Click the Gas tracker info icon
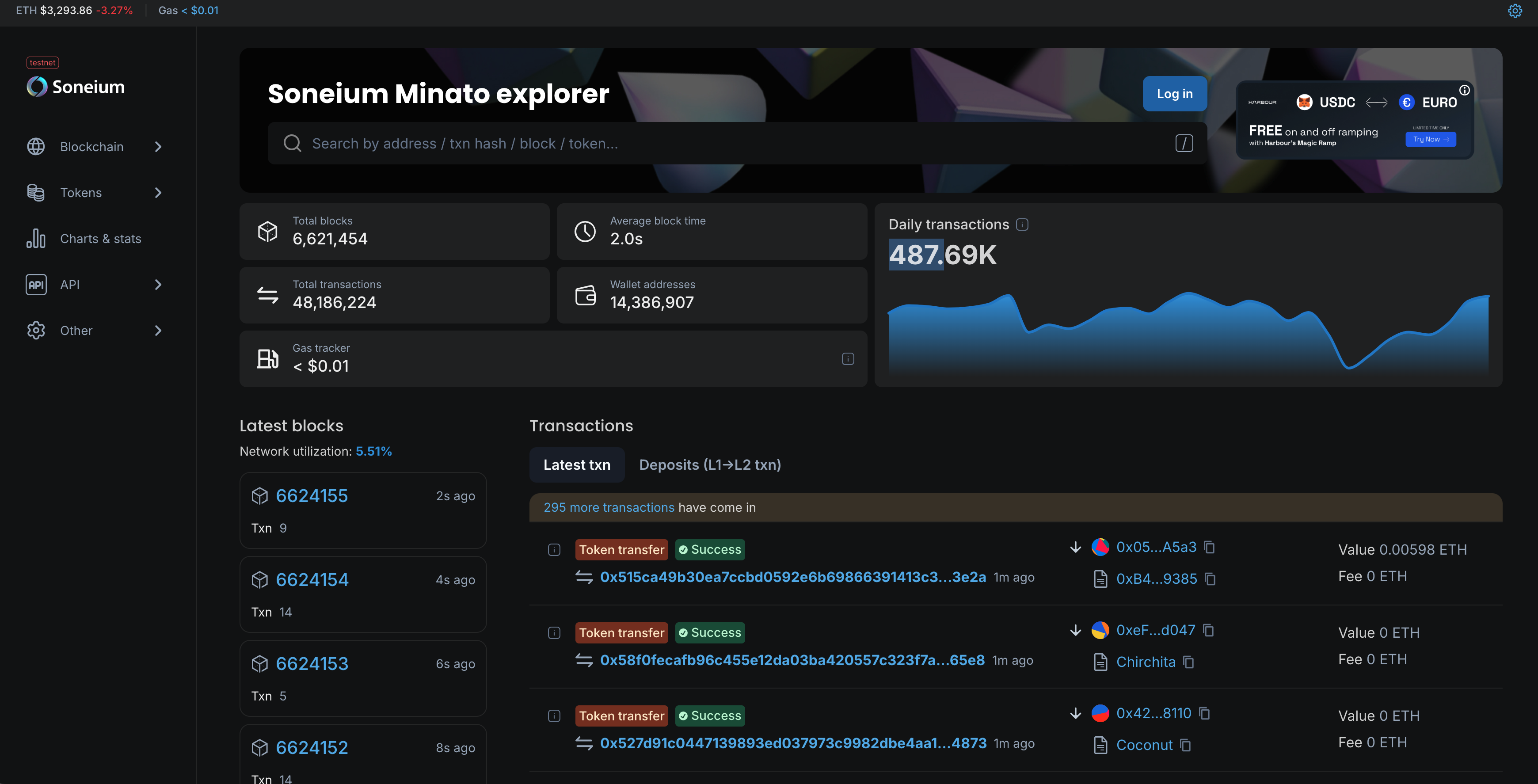 click(847, 359)
